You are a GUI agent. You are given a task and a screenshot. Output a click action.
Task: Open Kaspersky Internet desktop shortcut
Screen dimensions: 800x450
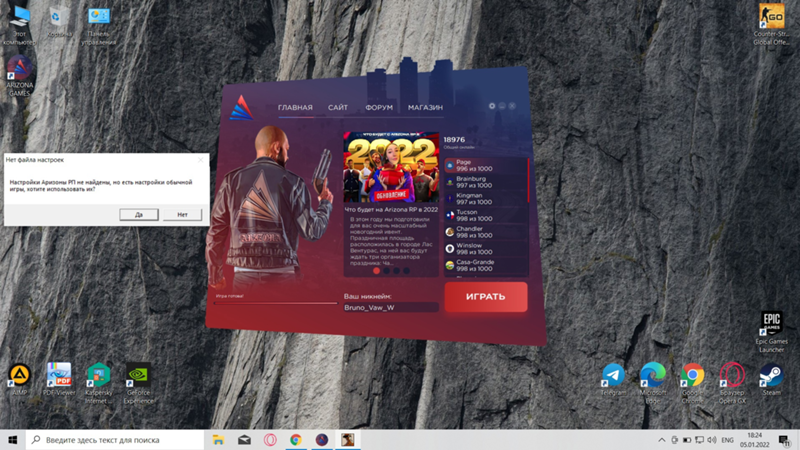click(x=98, y=383)
